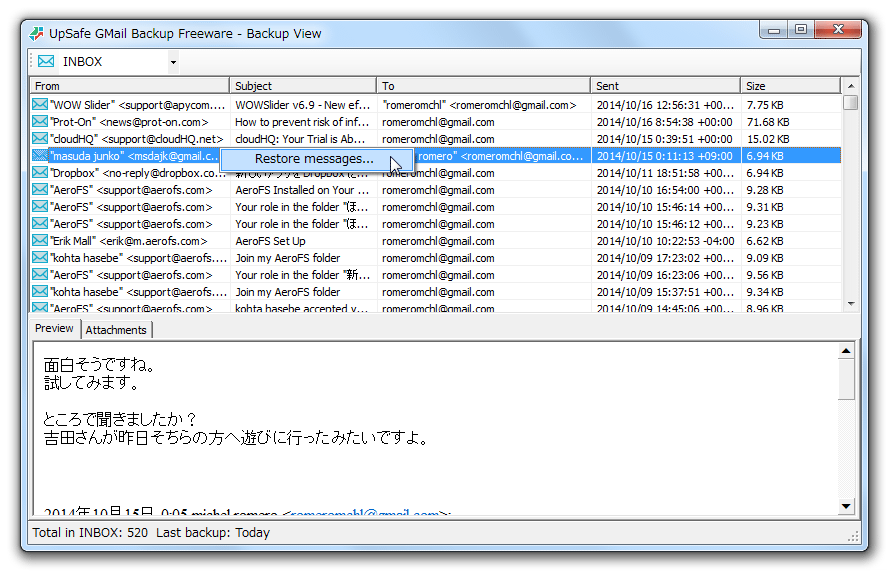Select "AeroFS Installed on Your …" subject
This screenshot has width=890, height=575.
302,190
